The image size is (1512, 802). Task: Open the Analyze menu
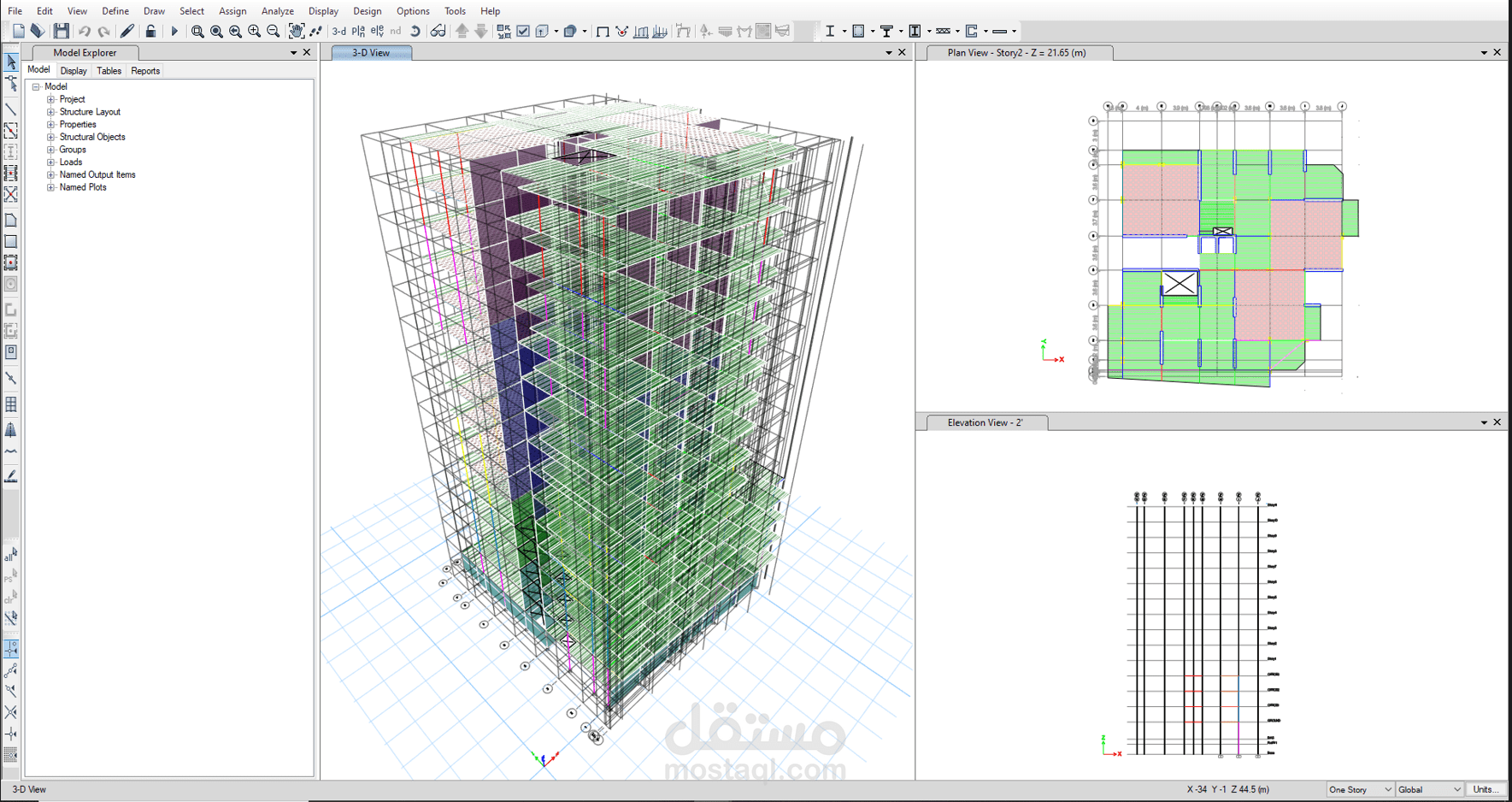(278, 11)
